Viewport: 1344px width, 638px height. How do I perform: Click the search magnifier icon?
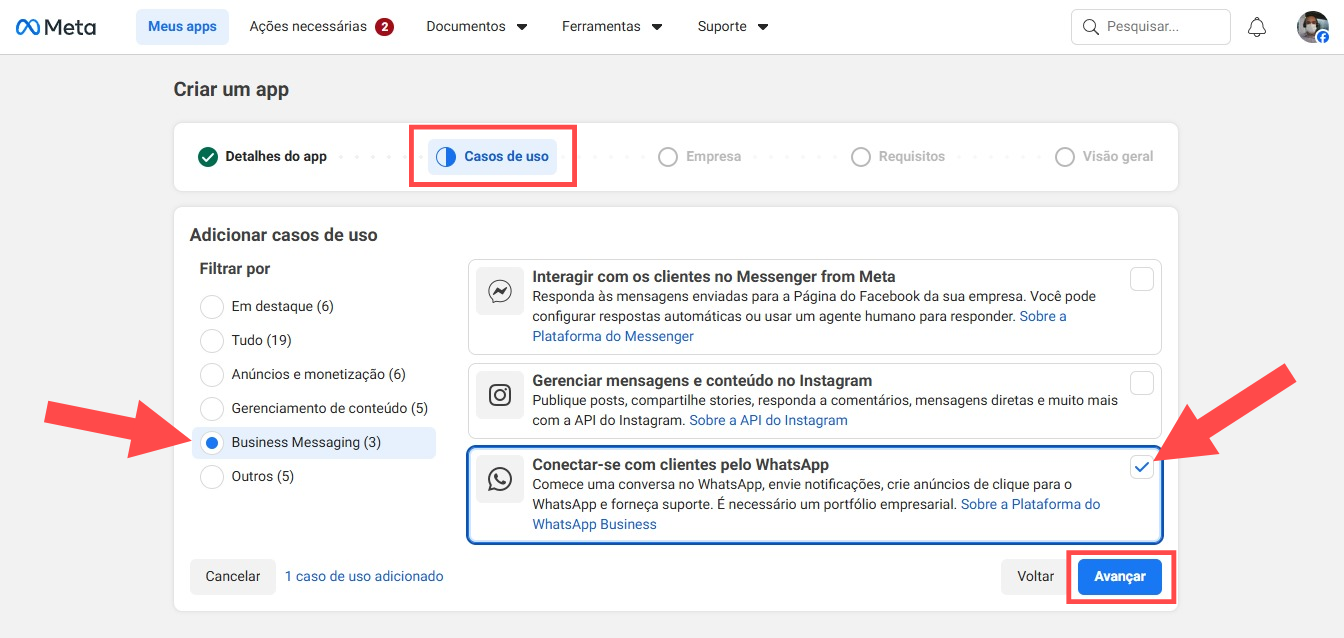pos(1091,27)
